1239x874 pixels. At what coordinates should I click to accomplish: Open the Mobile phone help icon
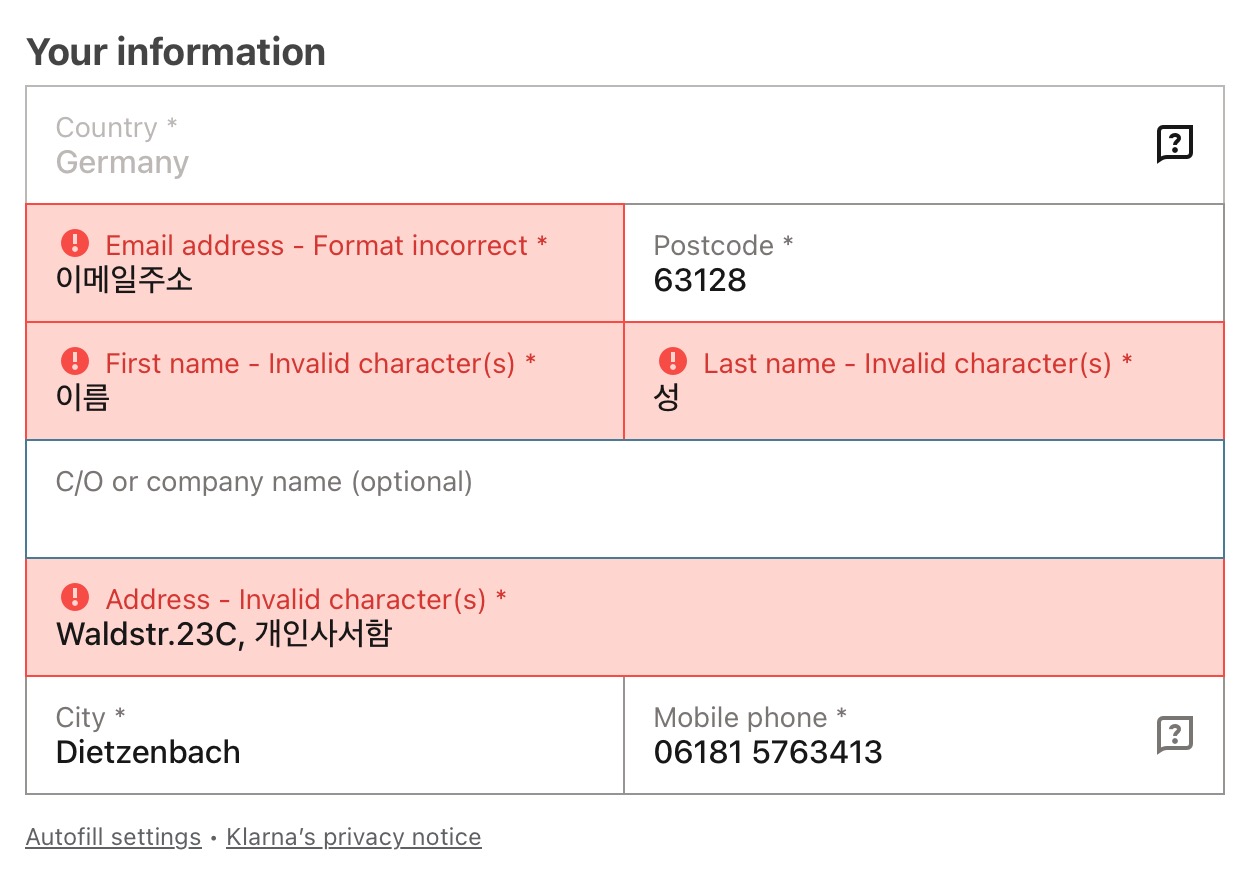1174,735
